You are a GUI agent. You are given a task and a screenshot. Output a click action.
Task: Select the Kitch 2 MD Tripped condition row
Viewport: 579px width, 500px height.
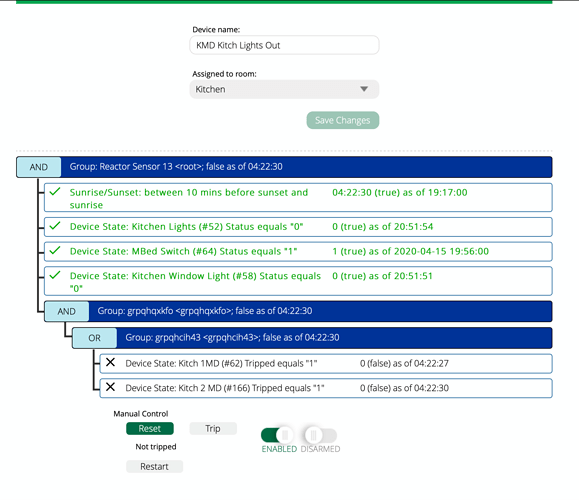(326, 388)
